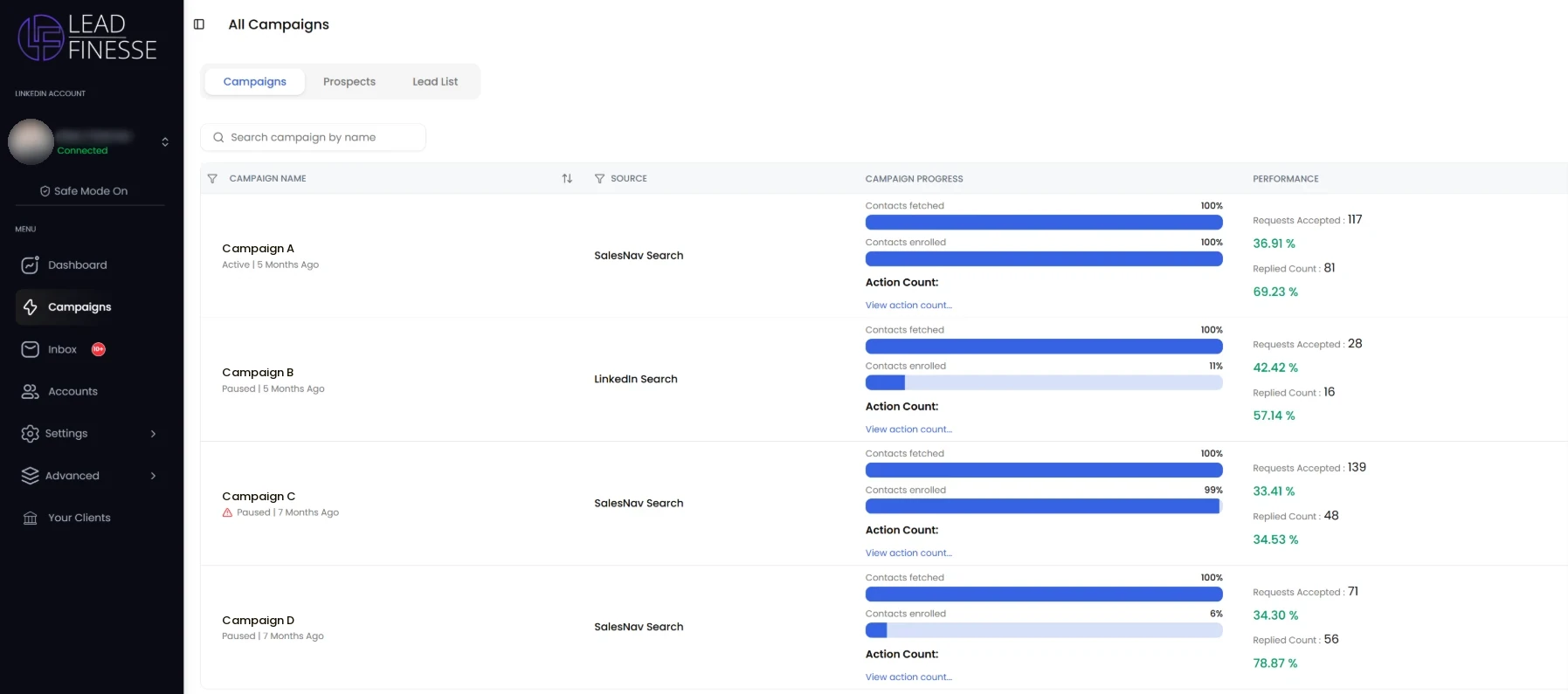The width and height of the screenshot is (1568, 694).
Task: Click the LinkedIn Search source for Campaign B
Action: 636,379
